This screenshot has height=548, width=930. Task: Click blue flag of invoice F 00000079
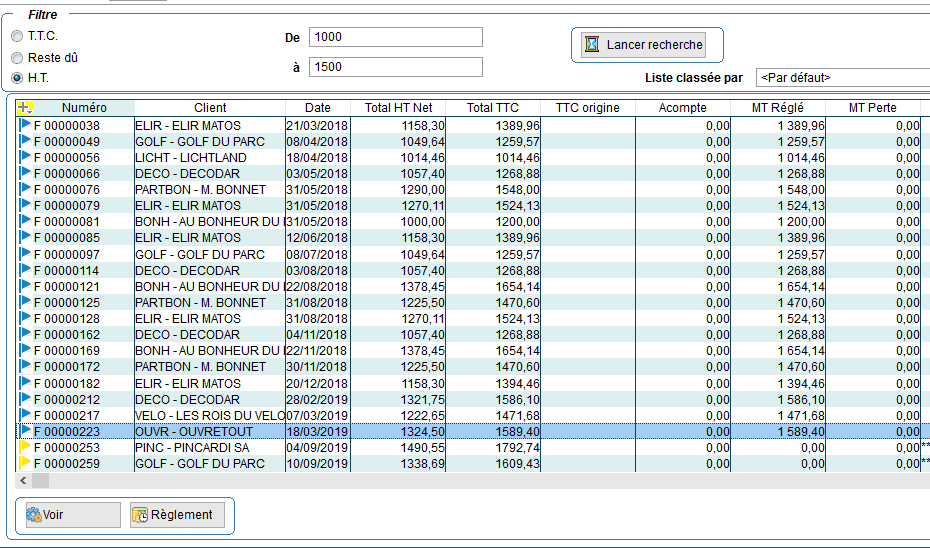(25, 205)
